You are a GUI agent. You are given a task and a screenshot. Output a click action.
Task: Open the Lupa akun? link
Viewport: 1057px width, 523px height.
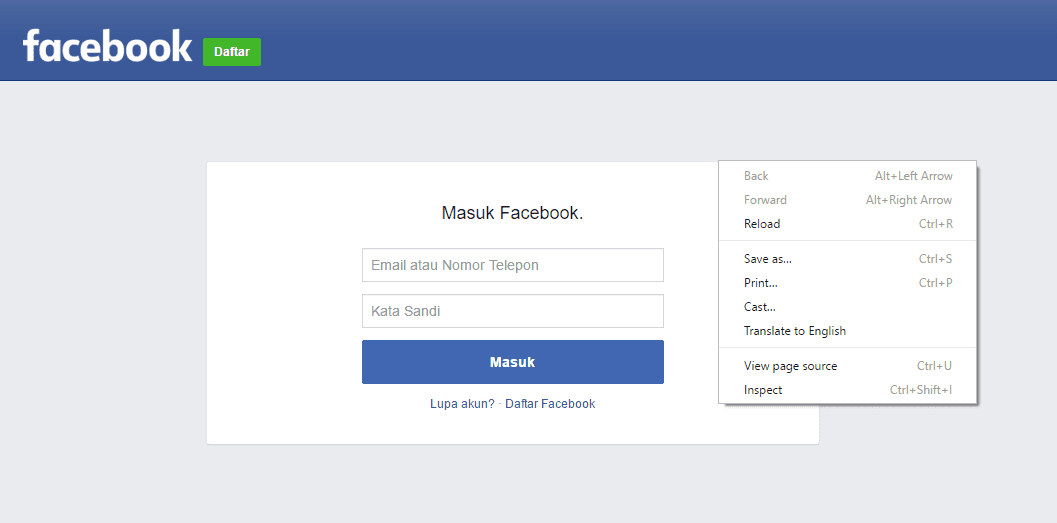click(x=461, y=404)
